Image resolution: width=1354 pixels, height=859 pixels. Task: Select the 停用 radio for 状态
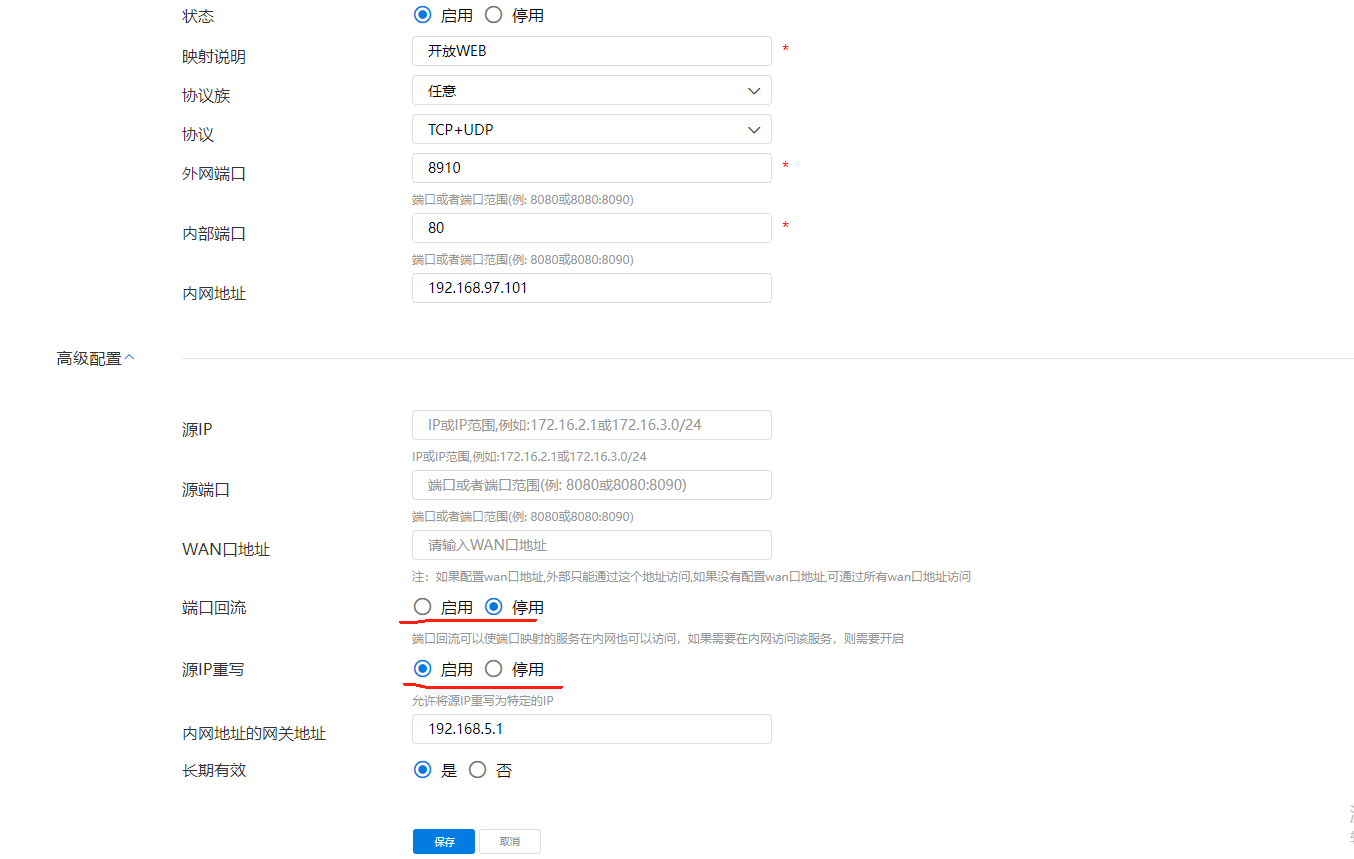(494, 15)
